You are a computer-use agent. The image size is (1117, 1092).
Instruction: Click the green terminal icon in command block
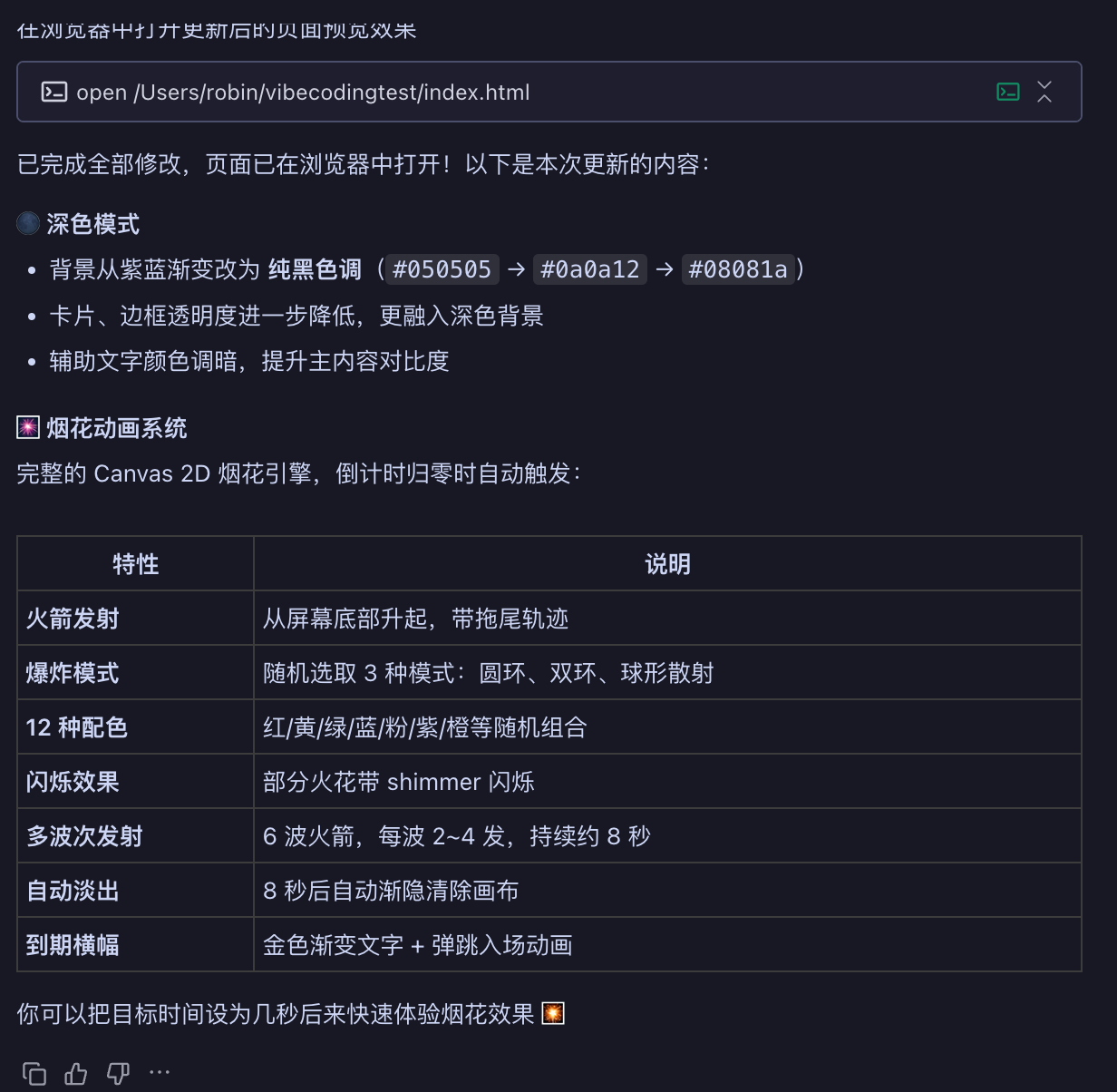click(x=1008, y=92)
